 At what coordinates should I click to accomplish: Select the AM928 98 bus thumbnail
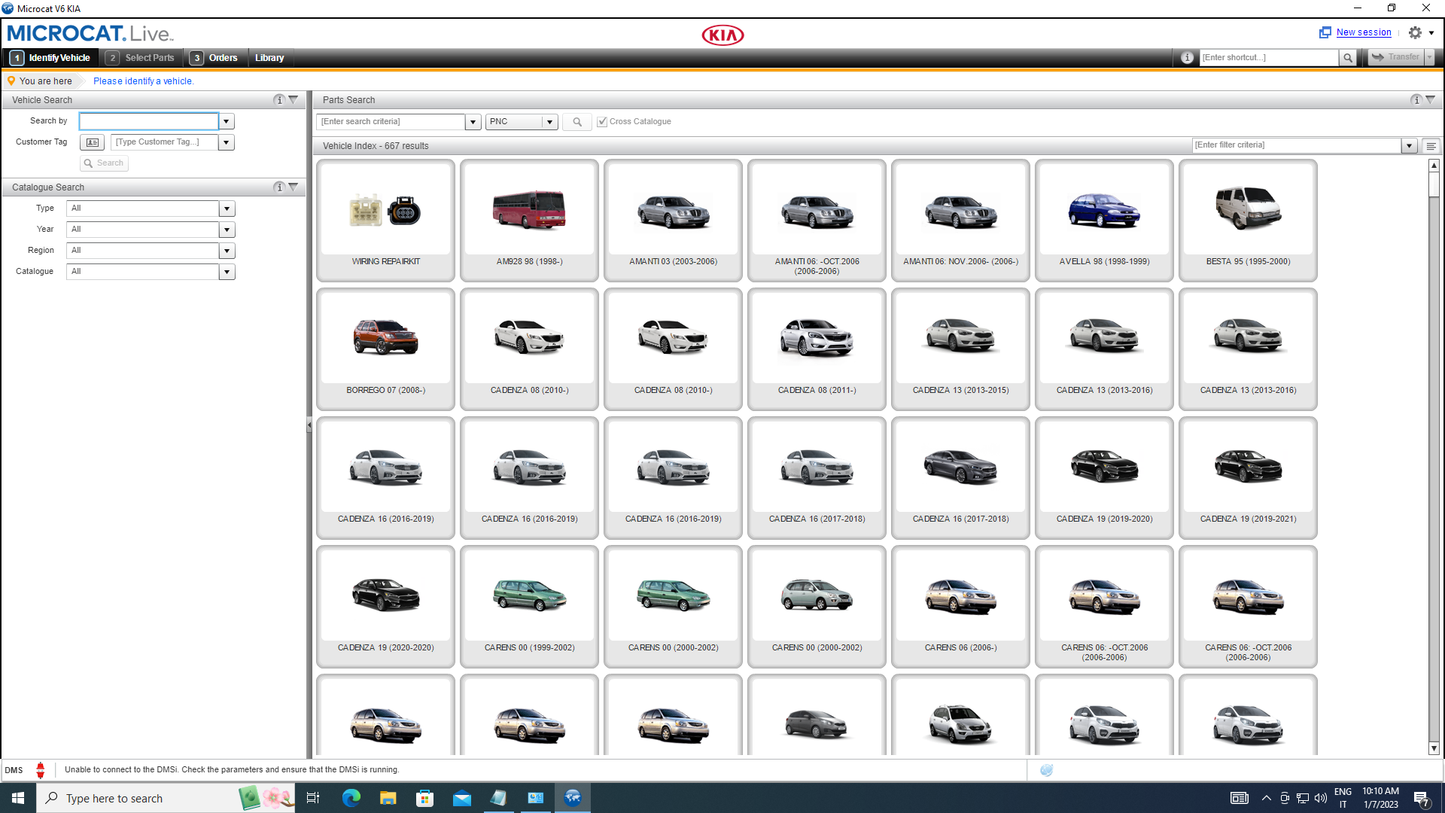(x=529, y=220)
